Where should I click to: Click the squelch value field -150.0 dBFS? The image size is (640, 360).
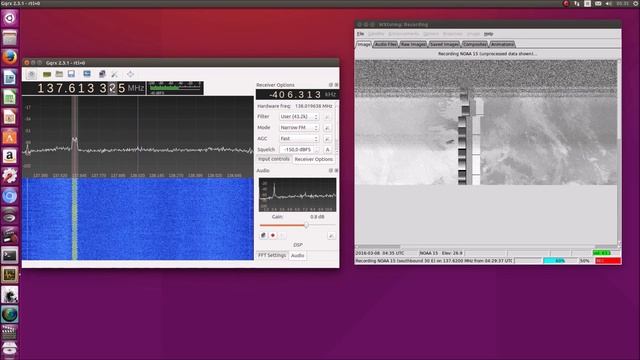[297, 150]
